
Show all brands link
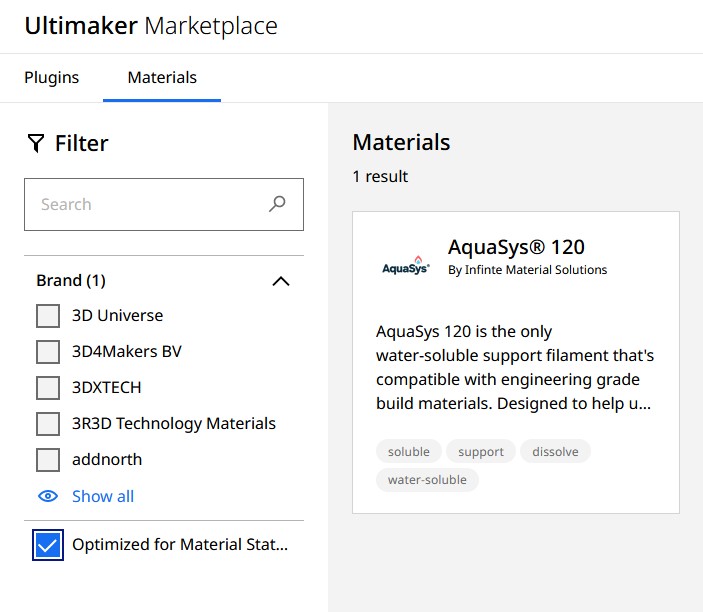(x=103, y=496)
